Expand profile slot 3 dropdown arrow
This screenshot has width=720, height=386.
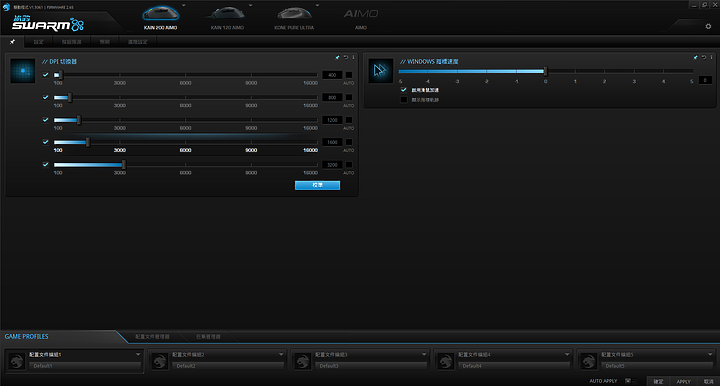click(x=424, y=354)
